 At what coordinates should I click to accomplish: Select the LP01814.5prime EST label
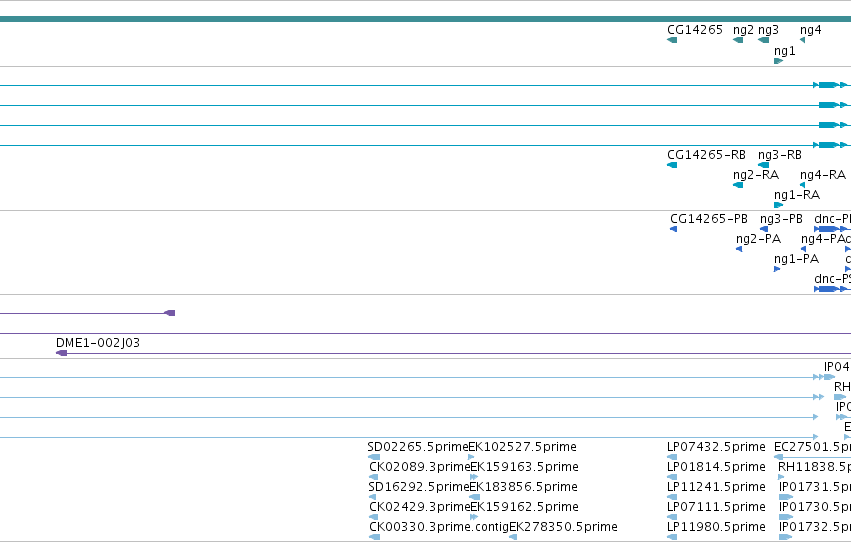pyautogui.click(x=716, y=467)
